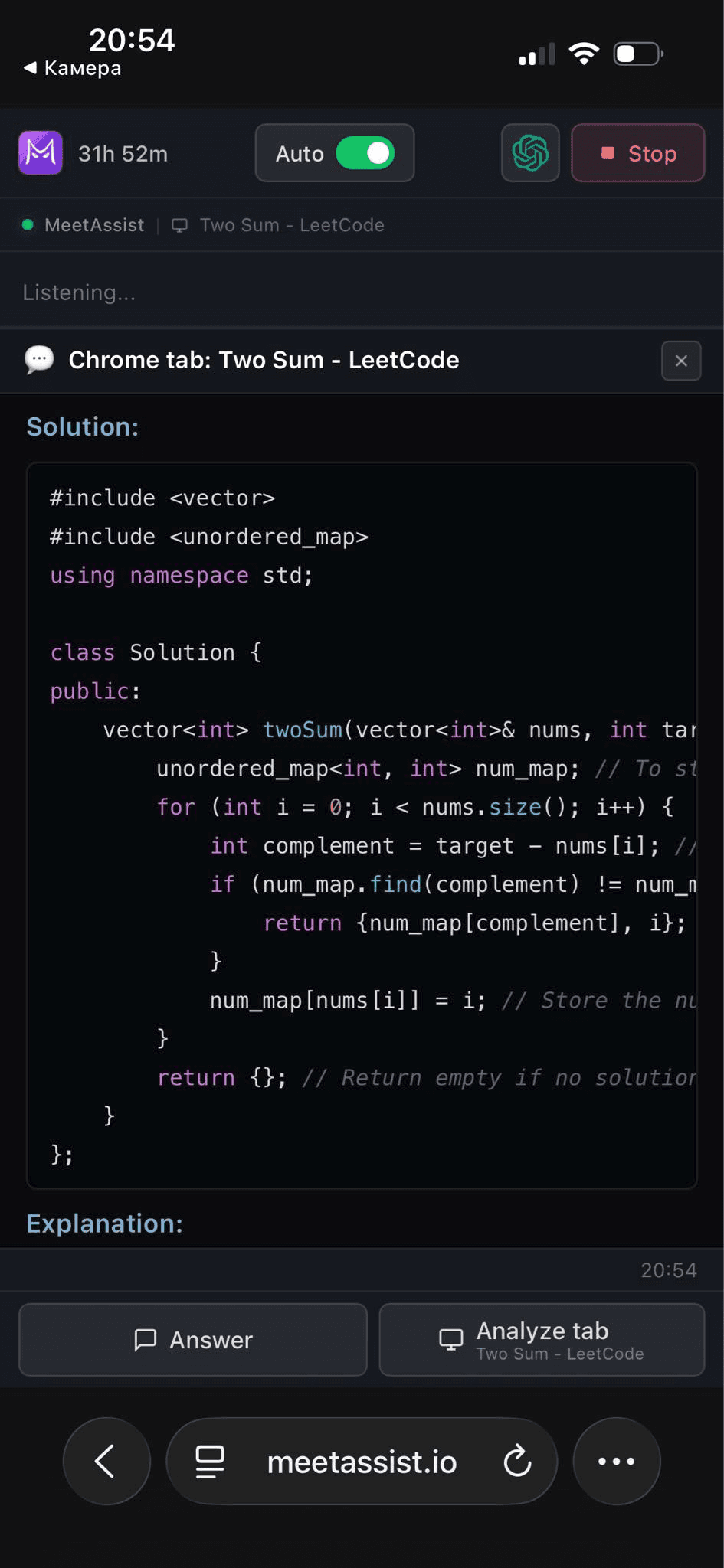
Task: Tap the chat bubble icon beside Chrome tab
Action: pos(40,359)
